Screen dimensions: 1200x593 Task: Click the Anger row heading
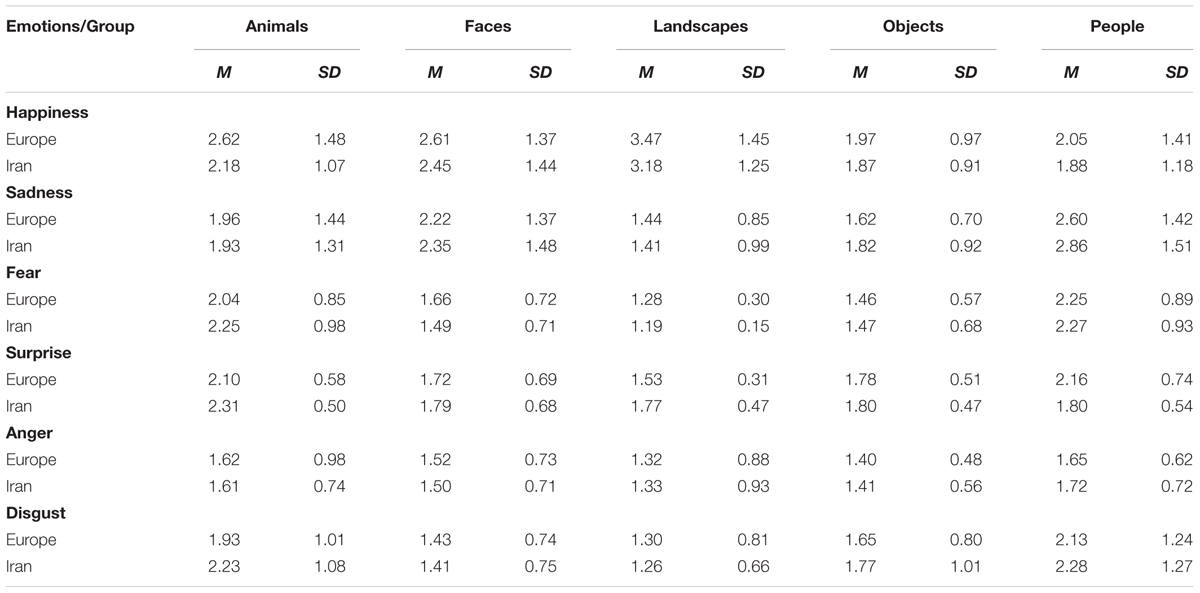pyautogui.click(x=29, y=433)
